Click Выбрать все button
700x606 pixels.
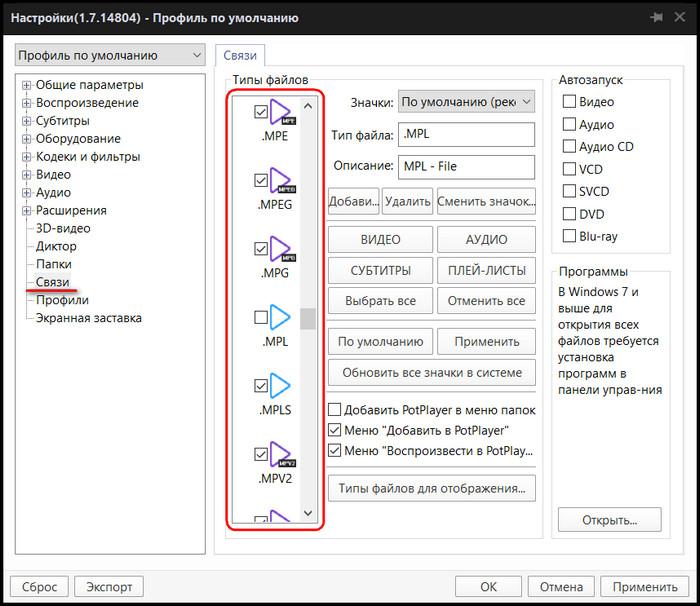[x=380, y=301]
